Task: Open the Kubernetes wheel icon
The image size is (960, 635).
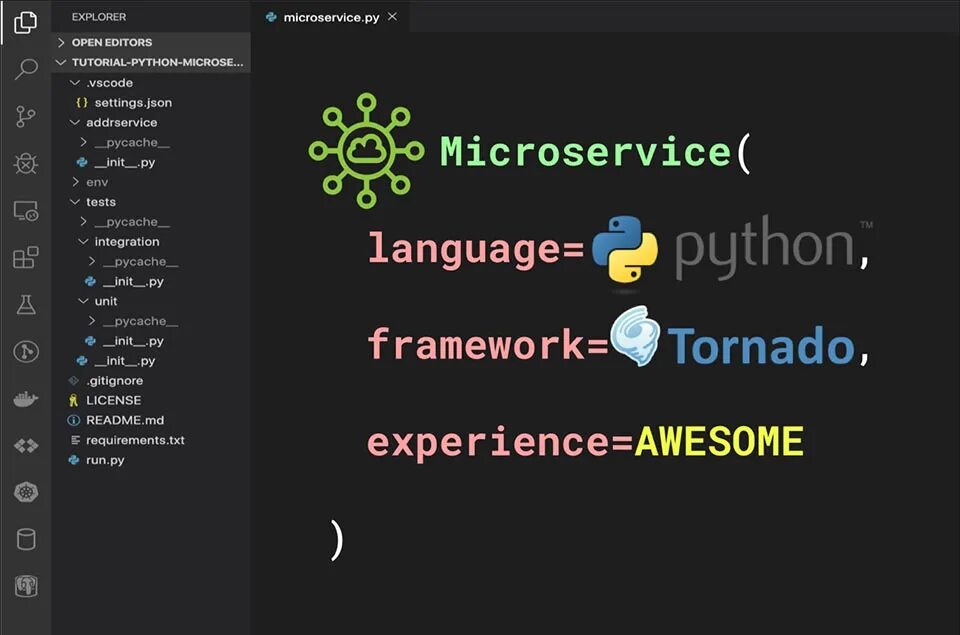Action: pos(25,492)
